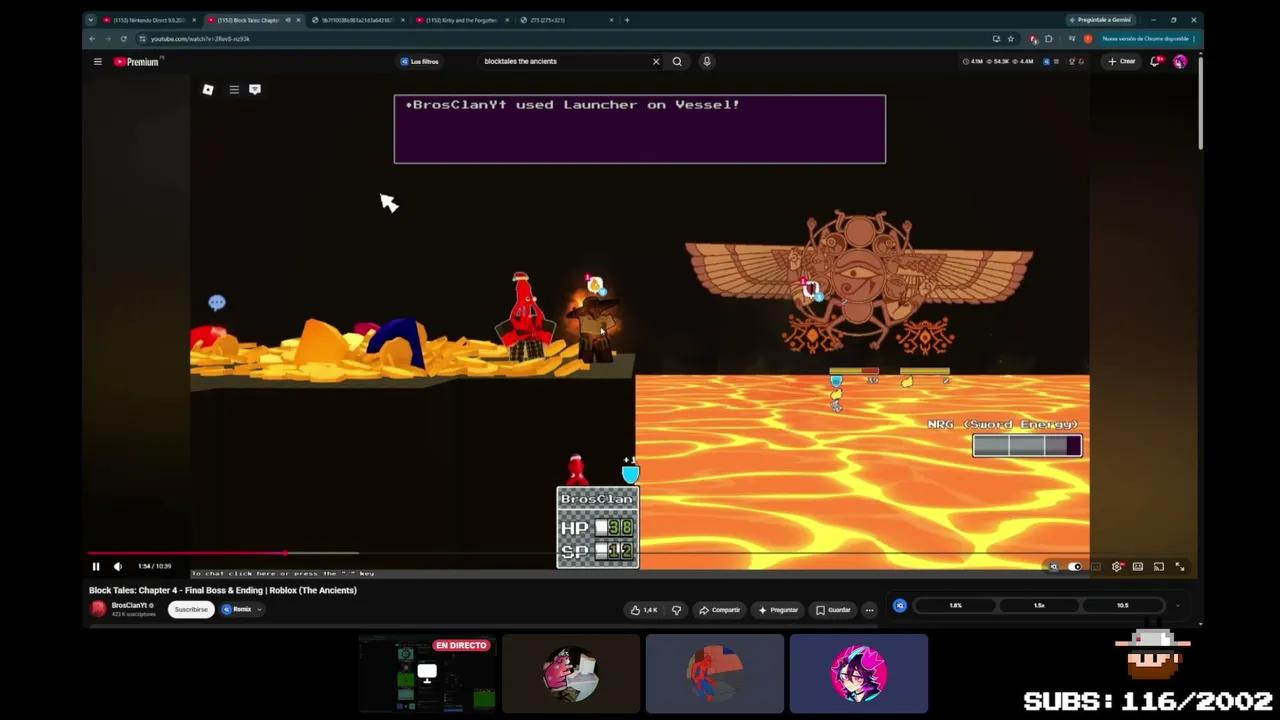
Task: Open BrosClanYt channel avatar
Action: coord(98,609)
